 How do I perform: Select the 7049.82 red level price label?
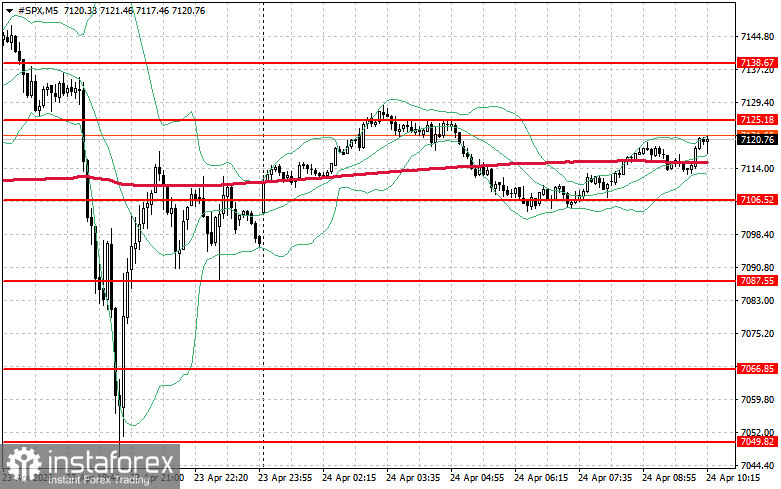coord(757,442)
